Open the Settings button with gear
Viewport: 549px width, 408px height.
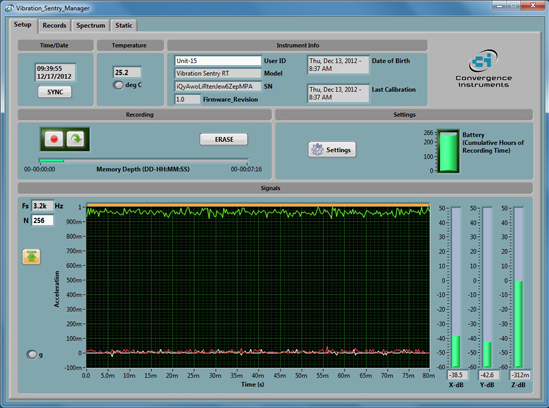(x=332, y=150)
